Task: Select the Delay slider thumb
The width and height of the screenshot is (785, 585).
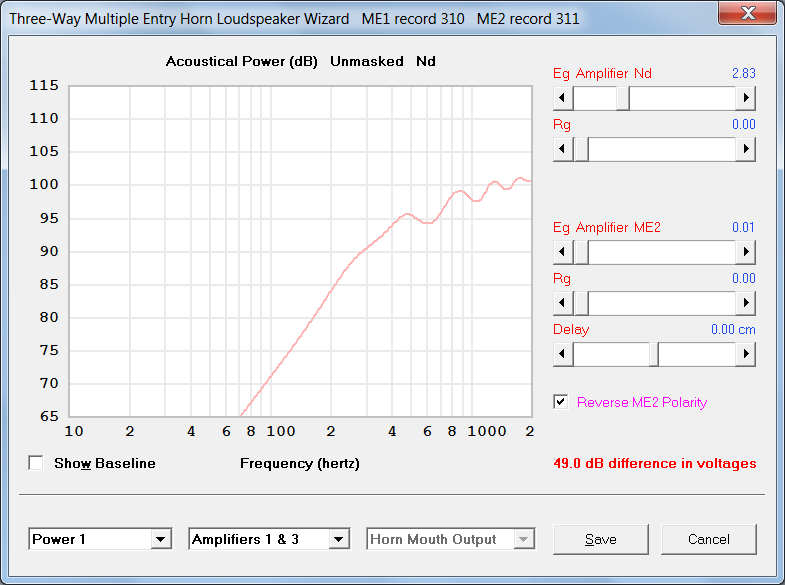Action: pyautogui.click(x=654, y=354)
